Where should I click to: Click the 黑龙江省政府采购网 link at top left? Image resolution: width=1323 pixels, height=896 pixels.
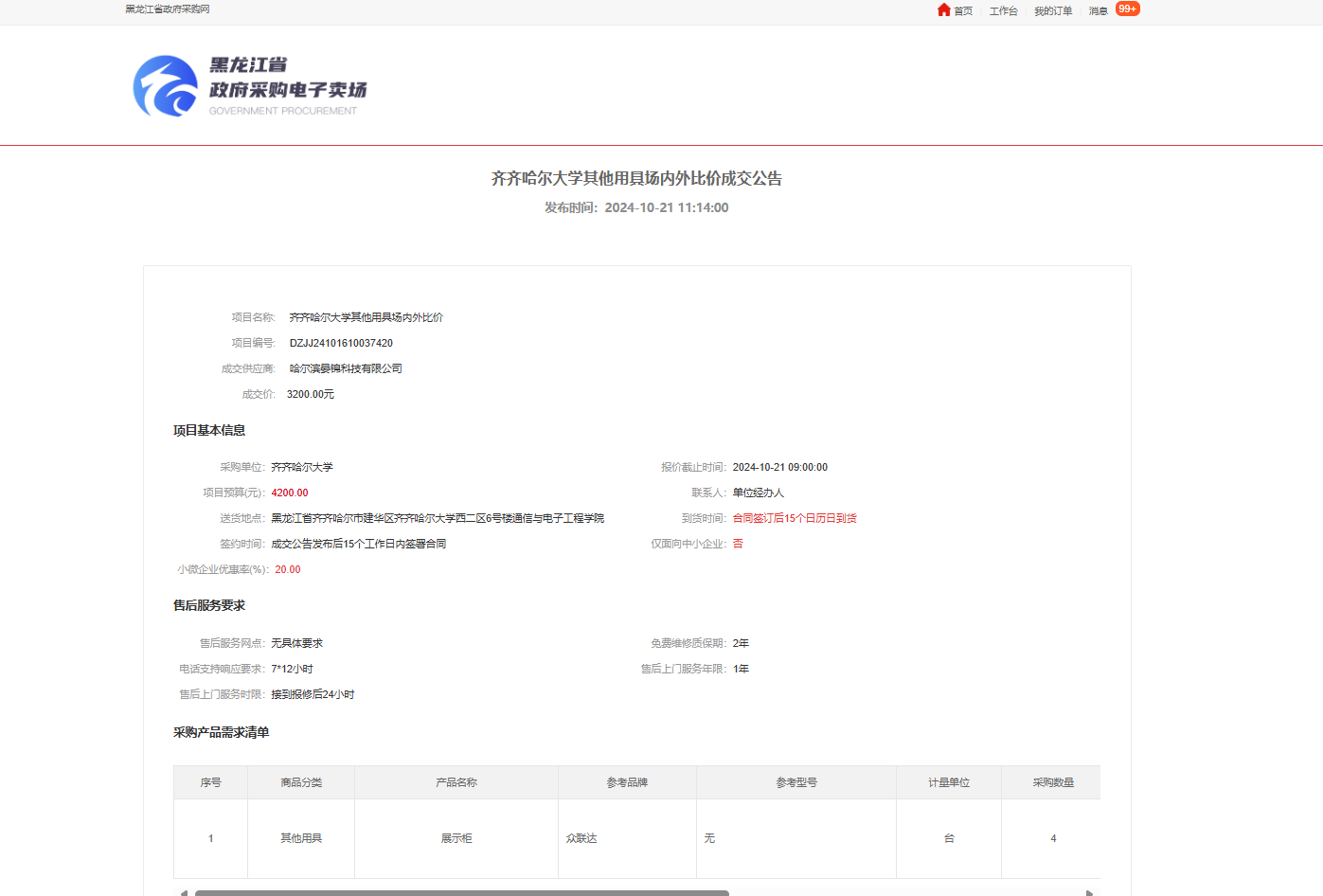click(168, 9)
